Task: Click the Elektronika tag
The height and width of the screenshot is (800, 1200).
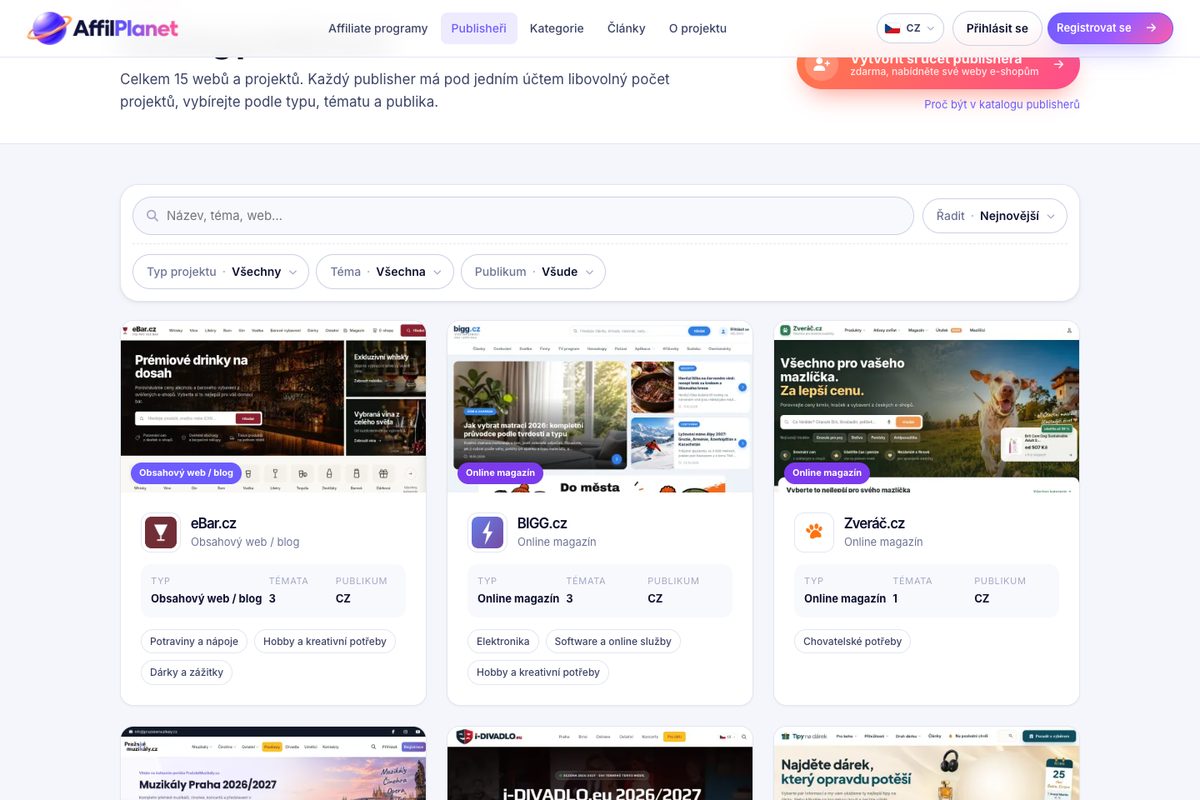Action: [x=503, y=641]
